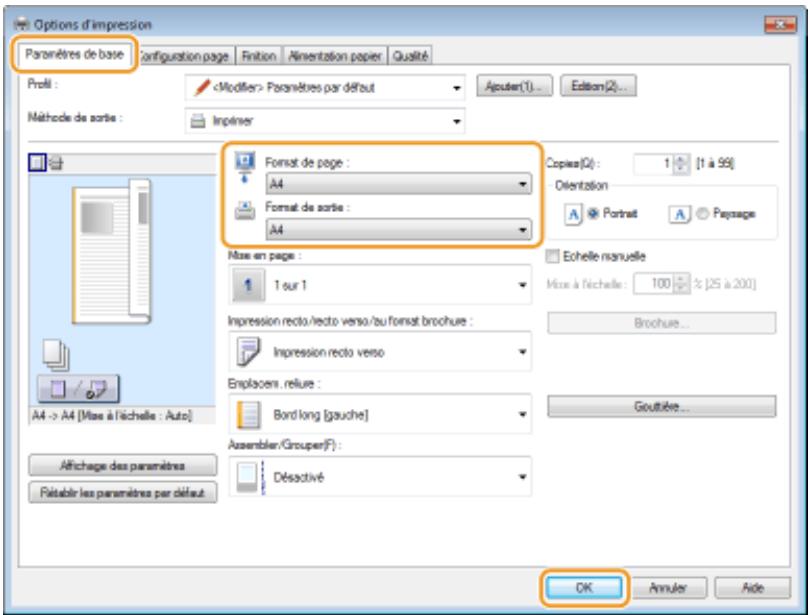Screen dimensions: 810x615
Task: Open the Emplacem. reliure dropdown
Action: (380, 414)
